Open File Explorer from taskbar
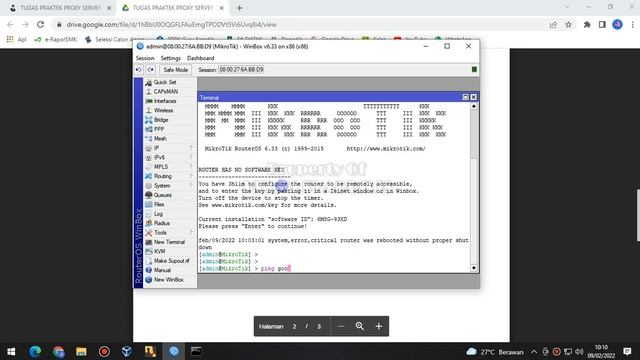 [x=81, y=351]
